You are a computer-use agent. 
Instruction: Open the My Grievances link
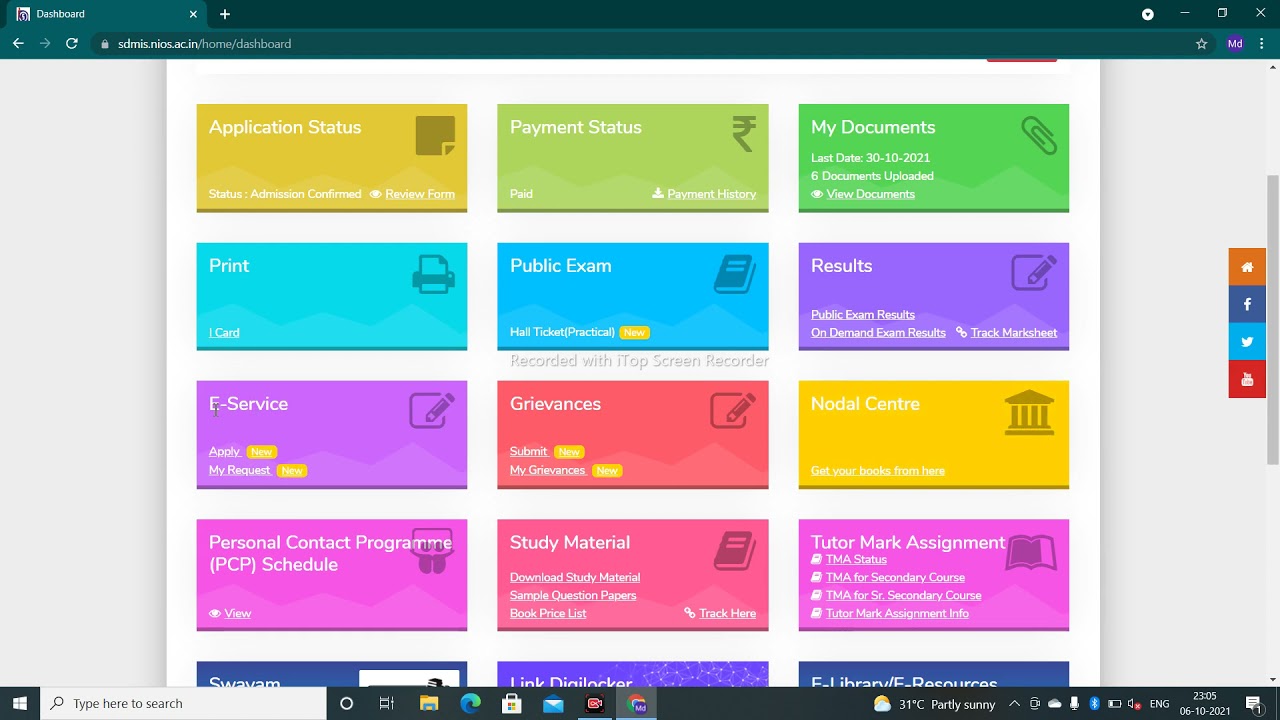pyautogui.click(x=547, y=470)
